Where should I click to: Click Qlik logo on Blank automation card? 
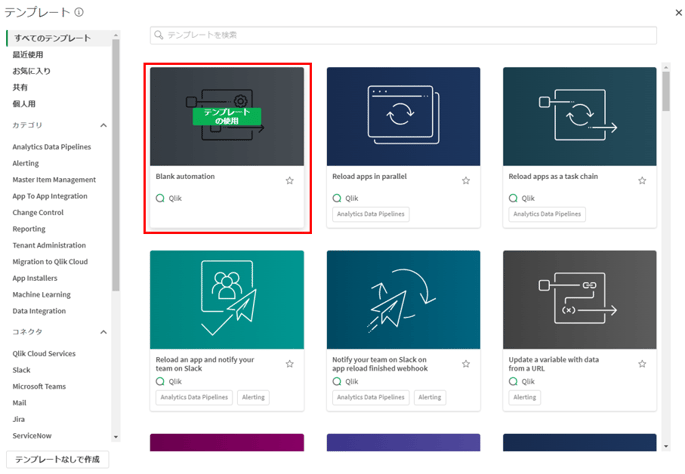(x=160, y=198)
